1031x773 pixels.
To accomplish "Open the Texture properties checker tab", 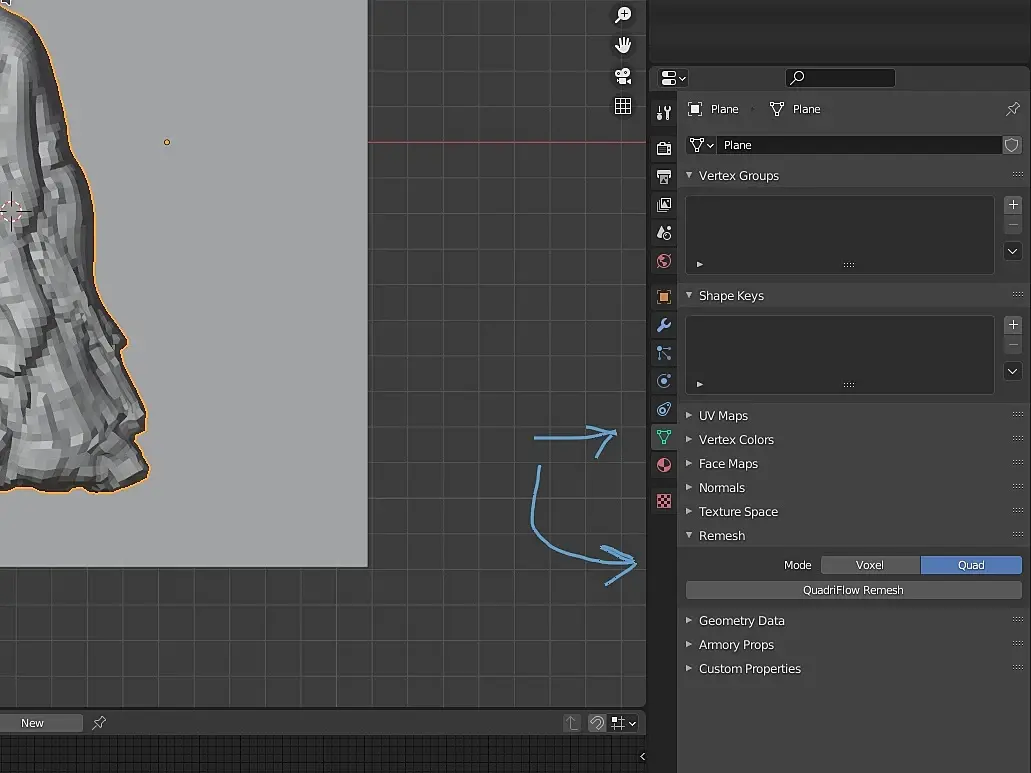I will click(664, 502).
